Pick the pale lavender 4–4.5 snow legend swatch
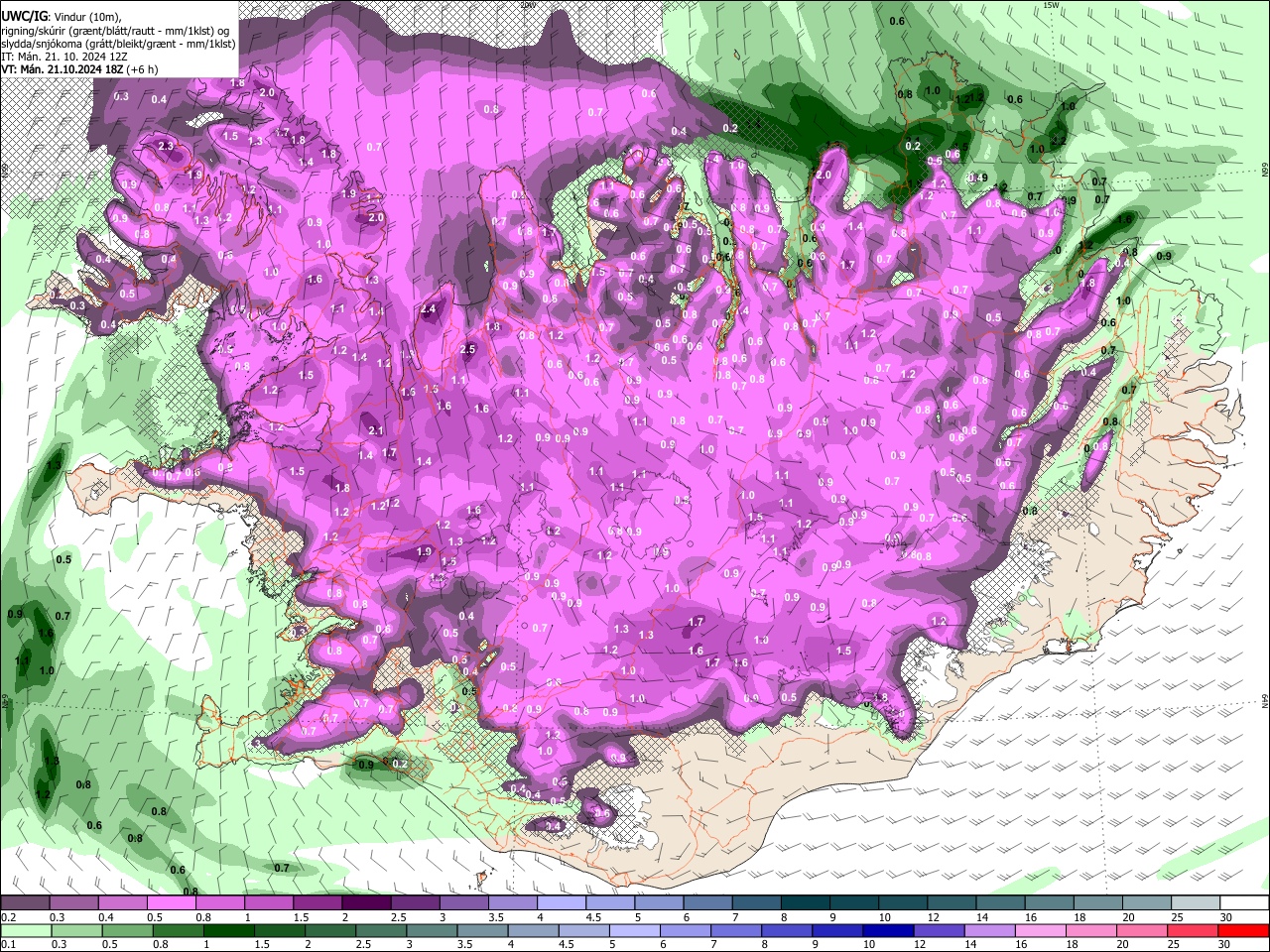This screenshot has width=1270, height=952. coord(561,903)
